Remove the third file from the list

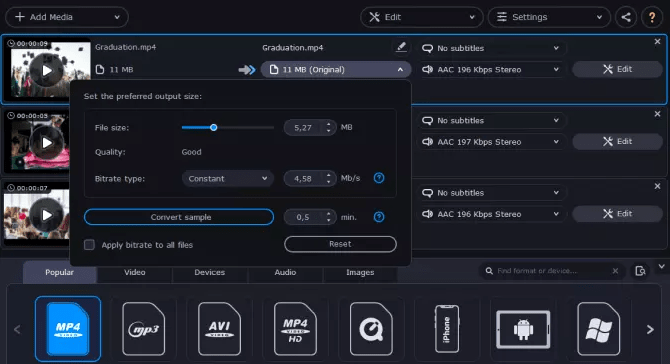pyautogui.click(x=657, y=186)
